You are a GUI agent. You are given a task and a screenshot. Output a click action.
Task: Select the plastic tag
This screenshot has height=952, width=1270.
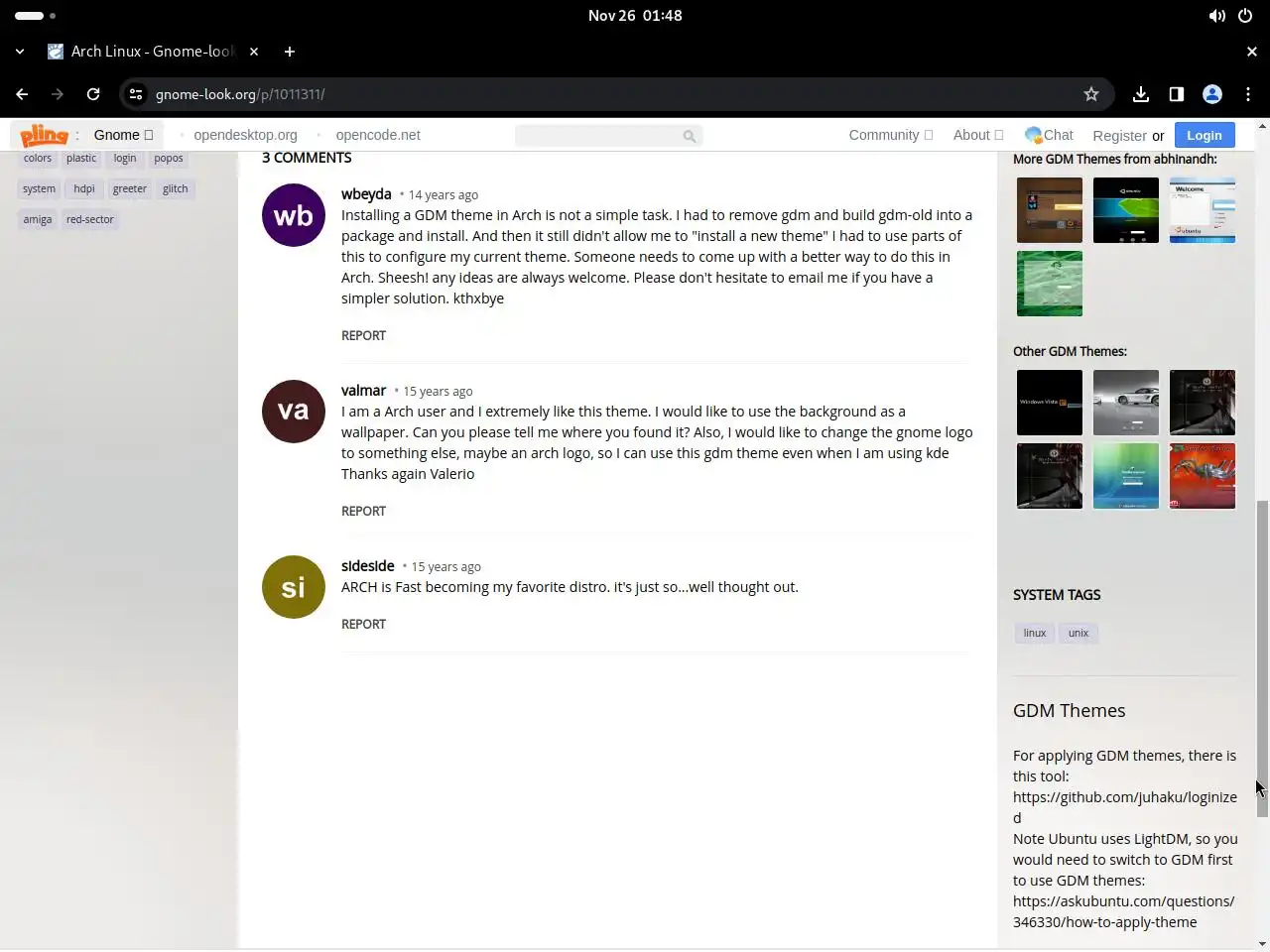coord(81,158)
